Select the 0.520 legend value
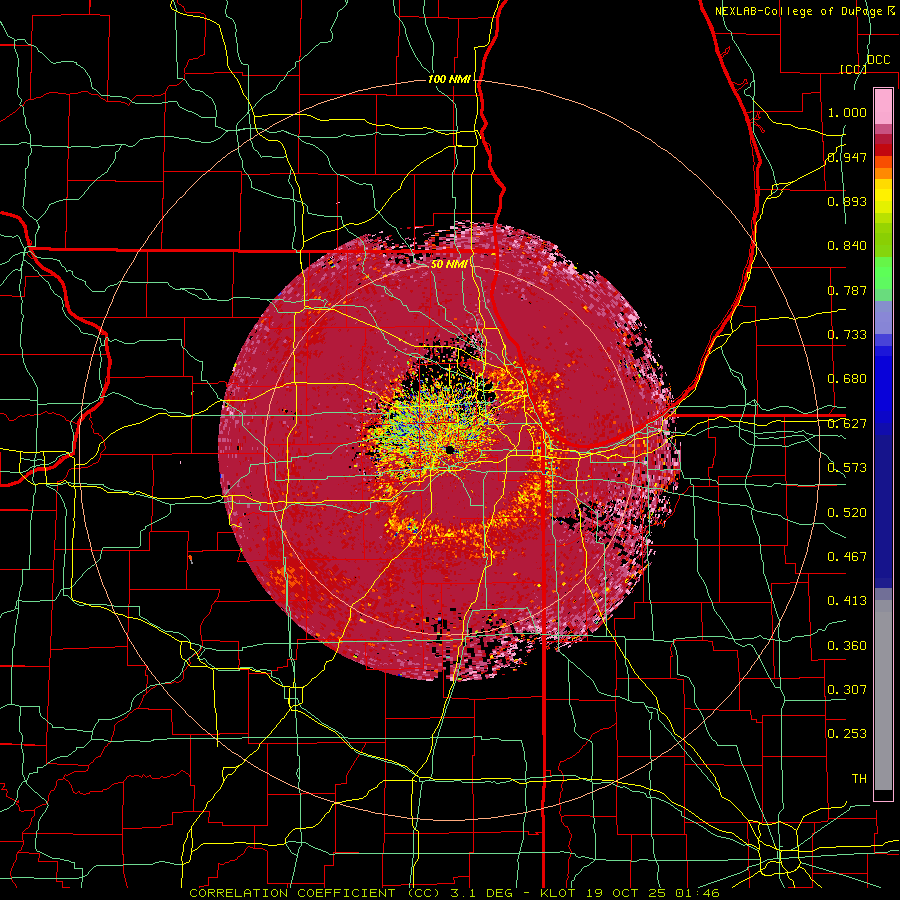900x900 pixels. click(847, 513)
